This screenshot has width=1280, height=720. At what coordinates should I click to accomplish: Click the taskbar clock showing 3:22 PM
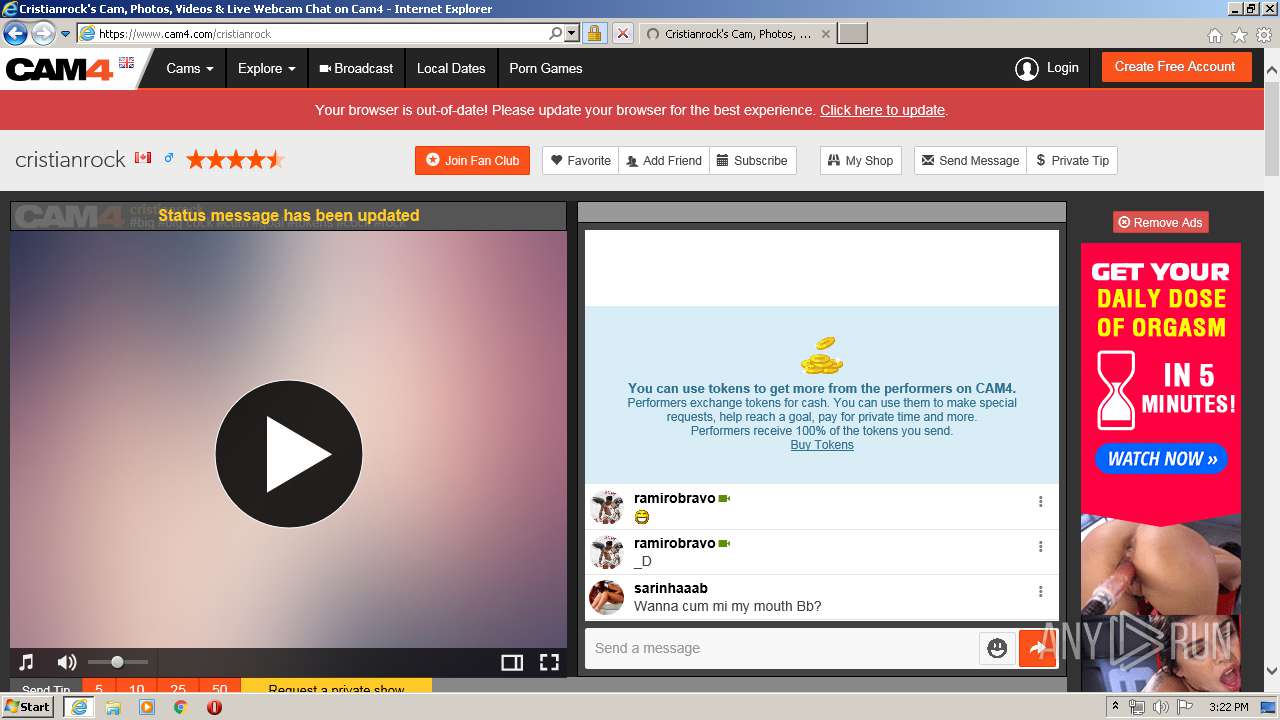click(1228, 707)
